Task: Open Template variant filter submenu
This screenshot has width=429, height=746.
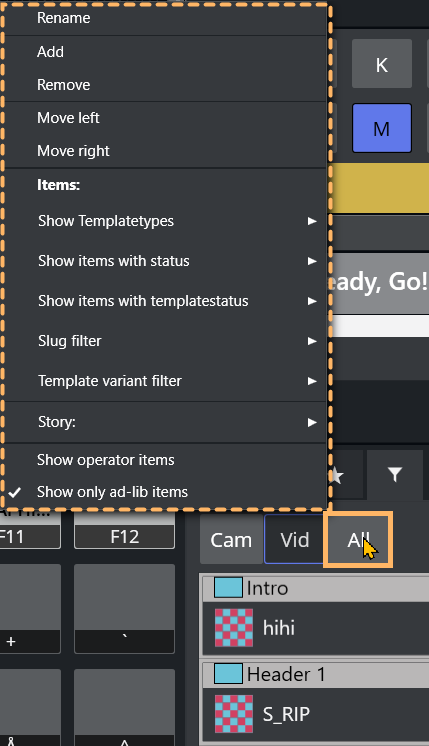Action: pyautogui.click(x=166, y=381)
